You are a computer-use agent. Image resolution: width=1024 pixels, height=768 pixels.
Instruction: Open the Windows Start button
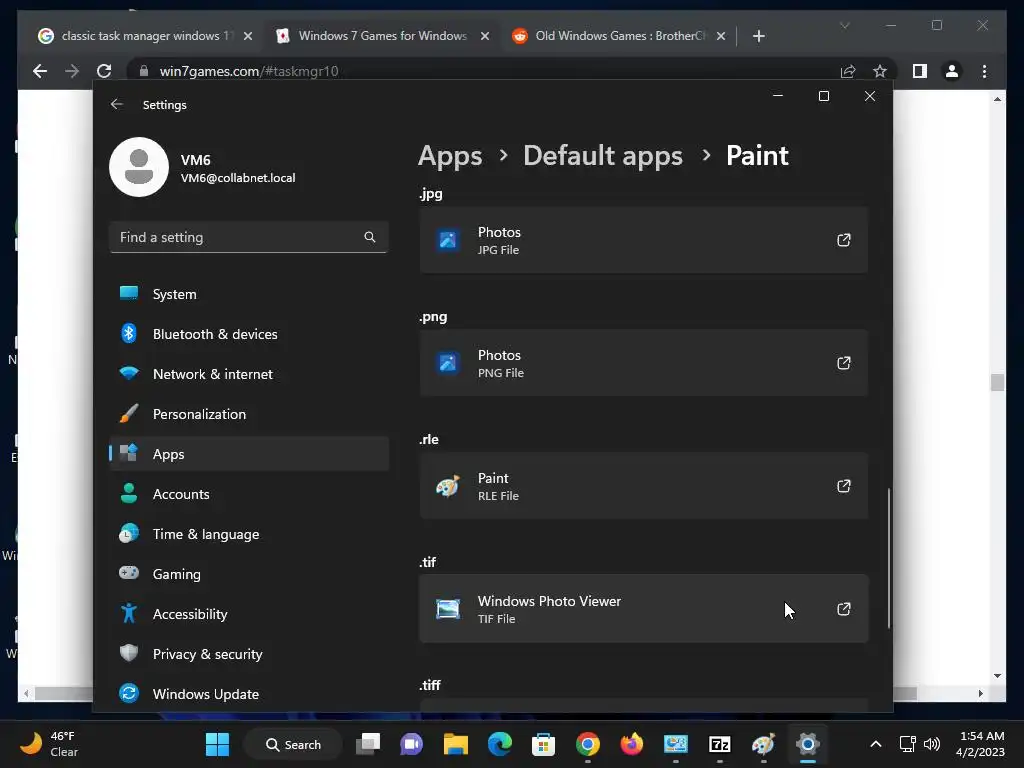[x=217, y=744]
